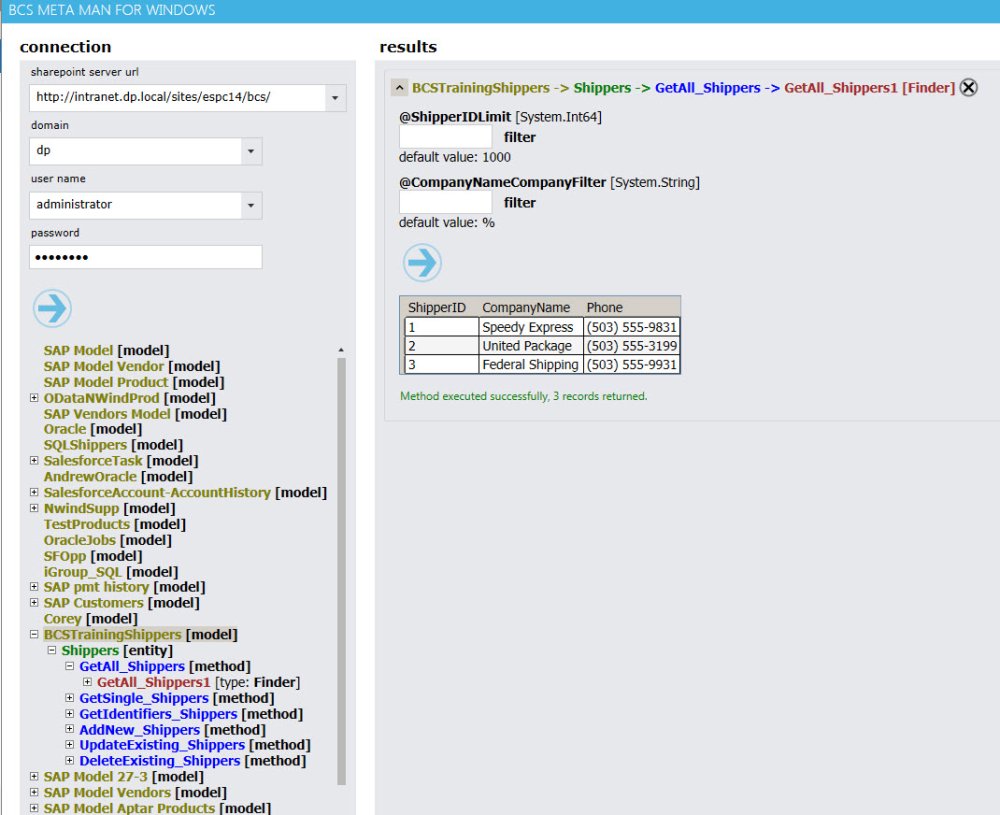Expand the GetSingle_Shippers method
This screenshot has width=1000, height=815.
pyautogui.click(x=70, y=698)
